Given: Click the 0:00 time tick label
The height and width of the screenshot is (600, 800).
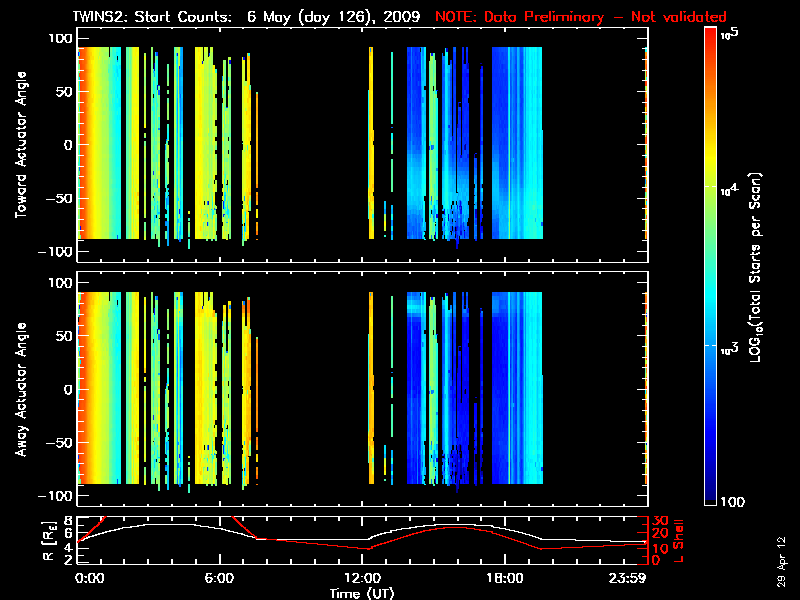Looking at the screenshot, I should coord(89,579).
